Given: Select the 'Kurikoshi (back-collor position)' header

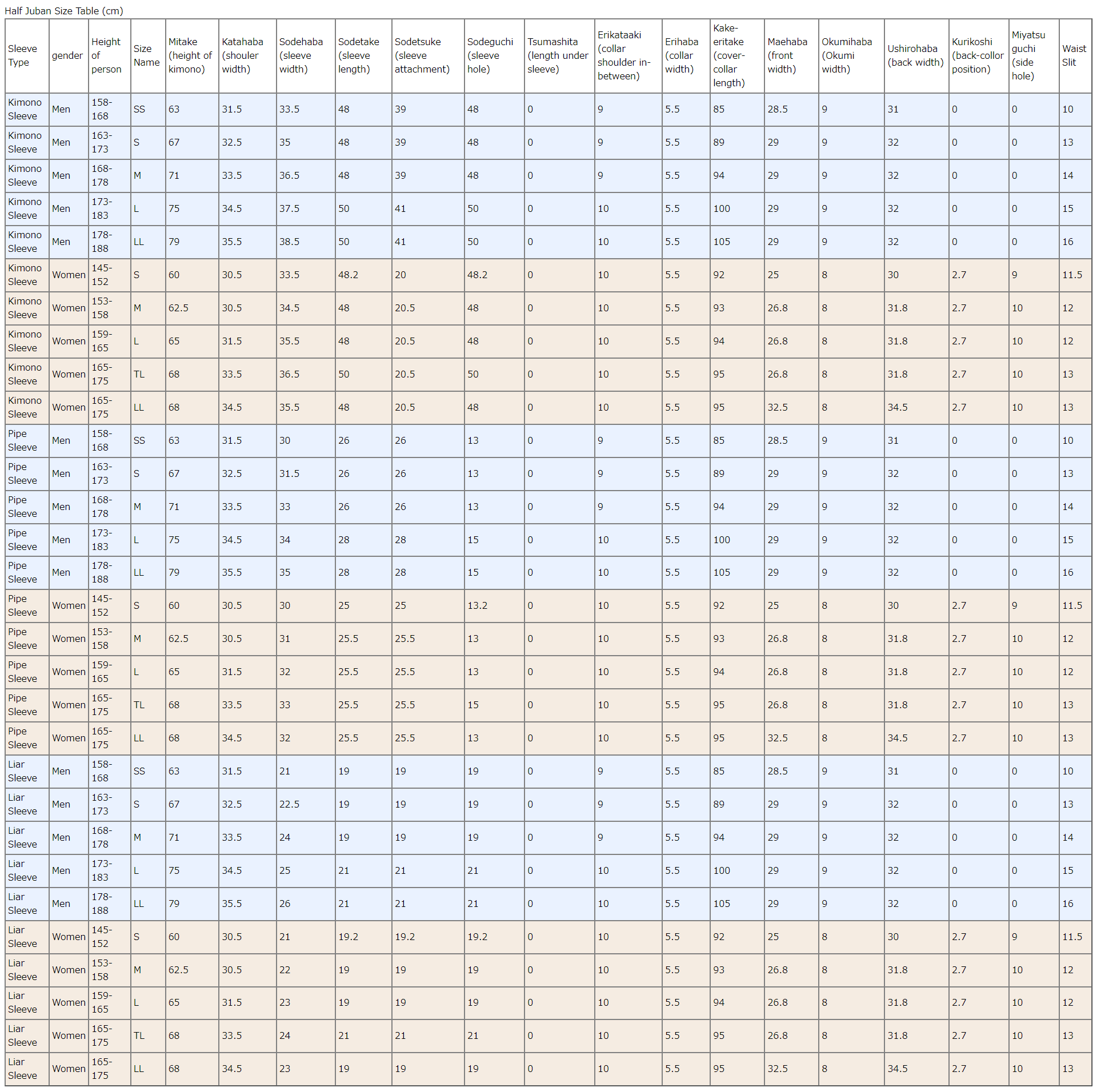Looking at the screenshot, I should [x=978, y=55].
